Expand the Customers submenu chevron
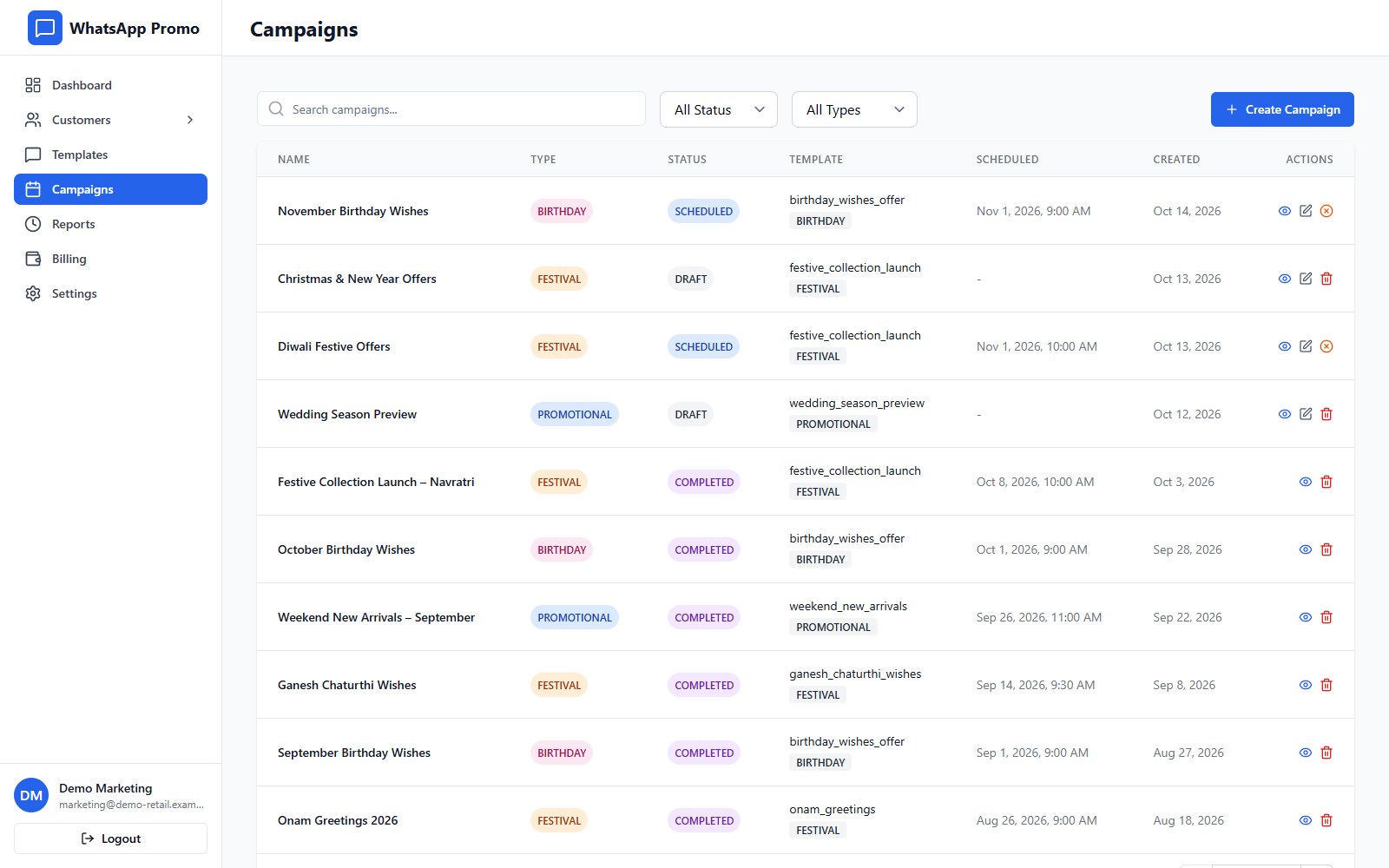This screenshot has width=1389, height=868. tap(190, 120)
